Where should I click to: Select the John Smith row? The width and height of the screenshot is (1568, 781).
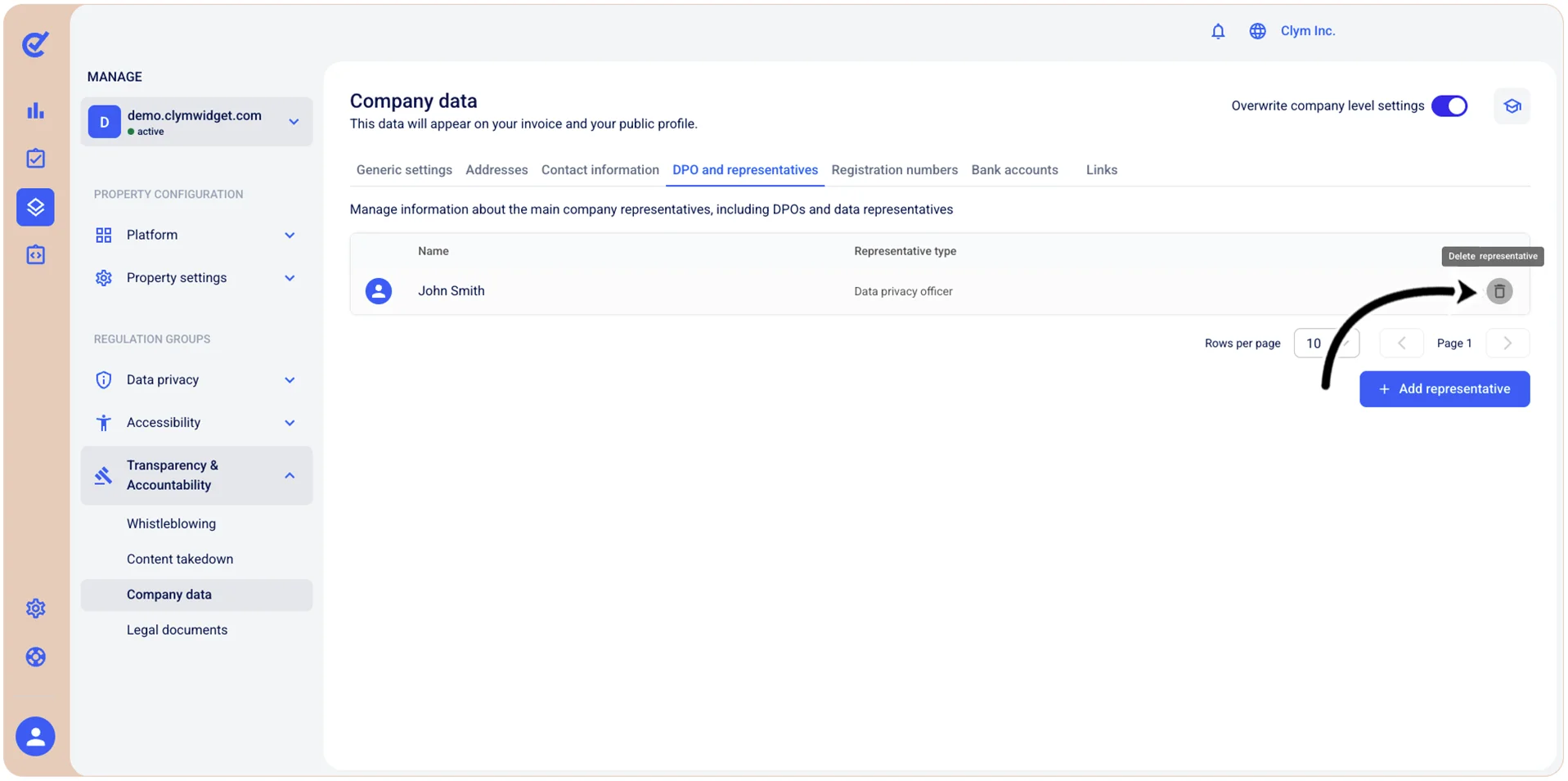939,291
